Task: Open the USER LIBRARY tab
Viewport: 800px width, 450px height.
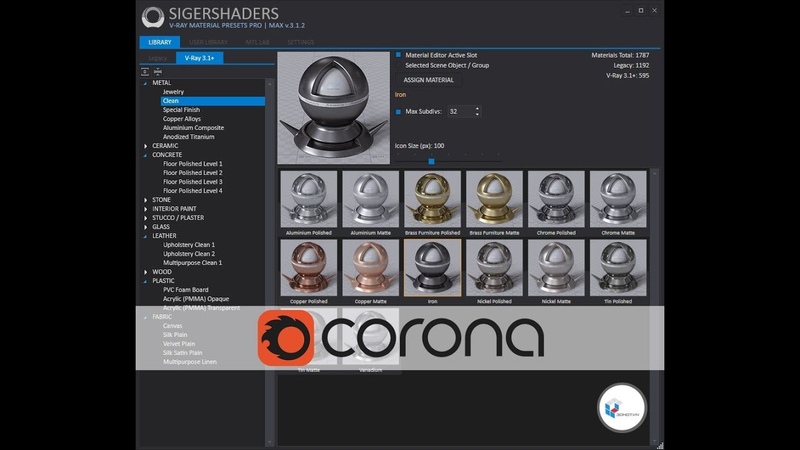Action: coord(208,42)
